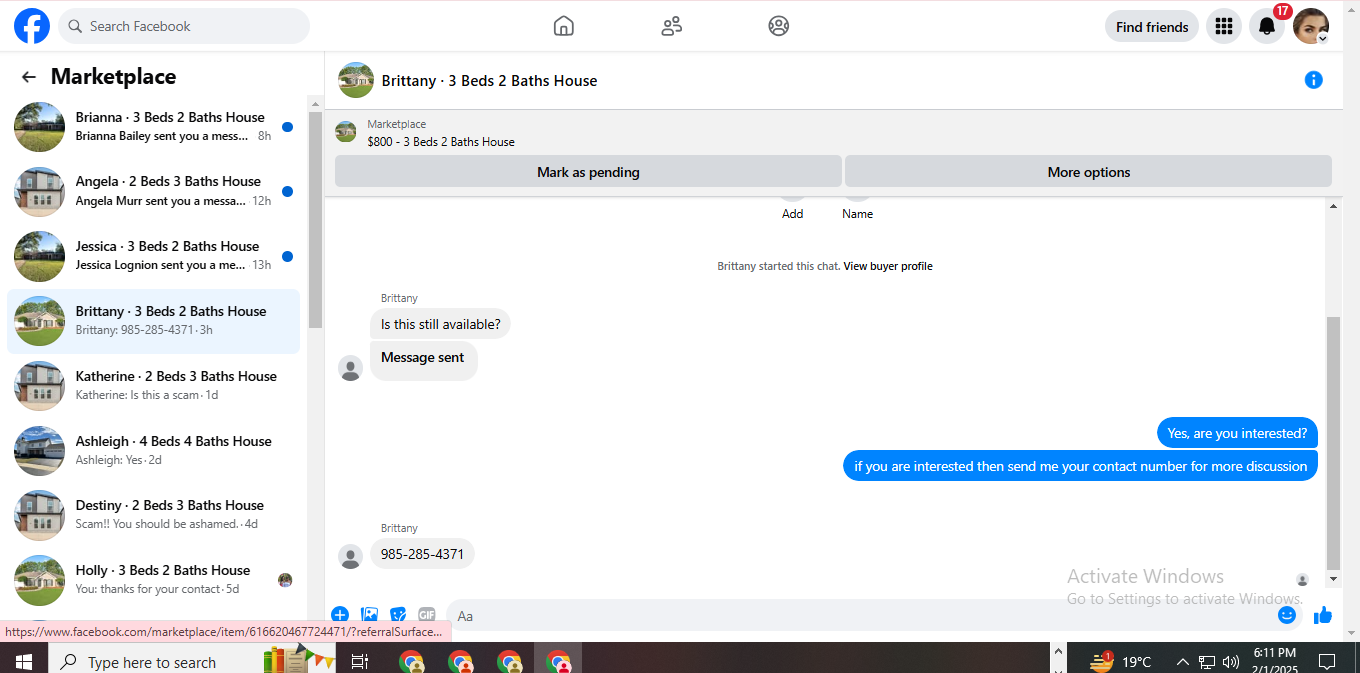This screenshot has height=673, width=1360.
Task: Click the conversation list scrollbar thumb
Action: 315,219
